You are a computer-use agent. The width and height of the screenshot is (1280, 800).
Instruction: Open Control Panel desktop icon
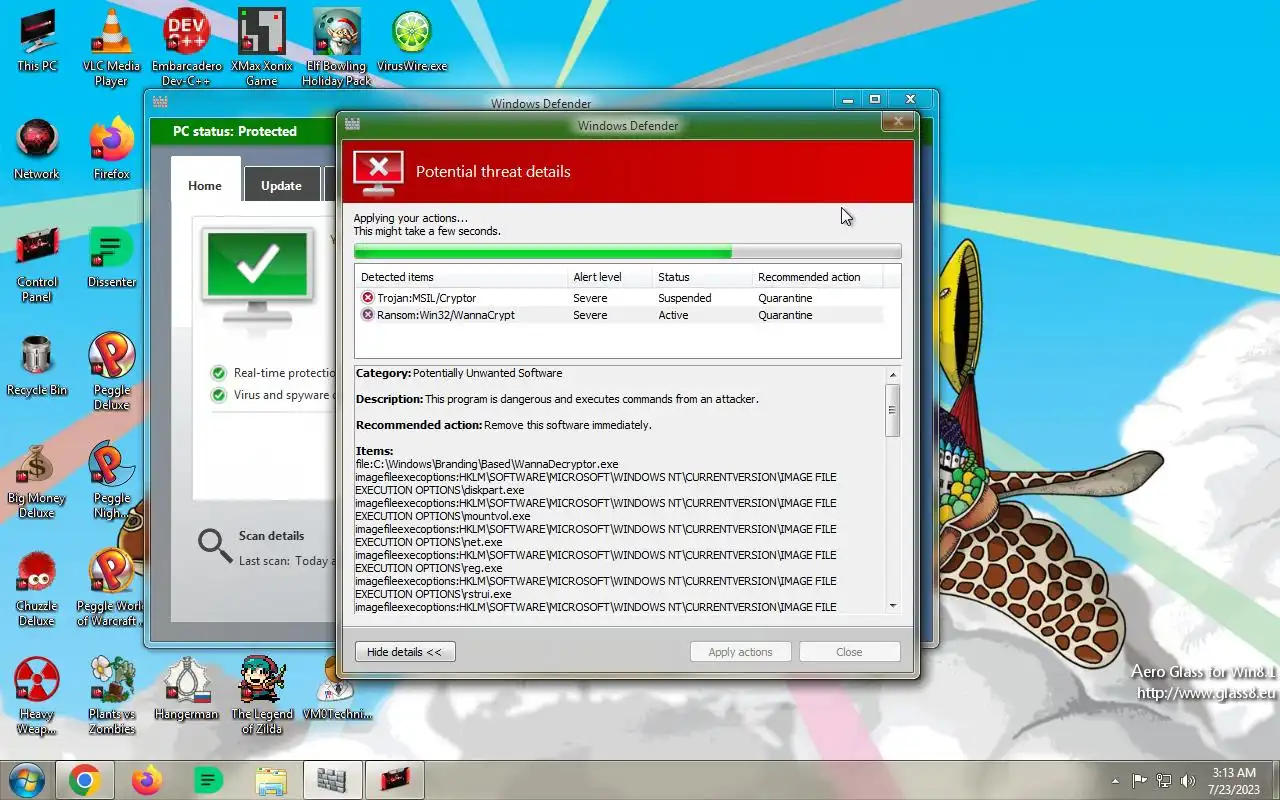pyautogui.click(x=37, y=264)
